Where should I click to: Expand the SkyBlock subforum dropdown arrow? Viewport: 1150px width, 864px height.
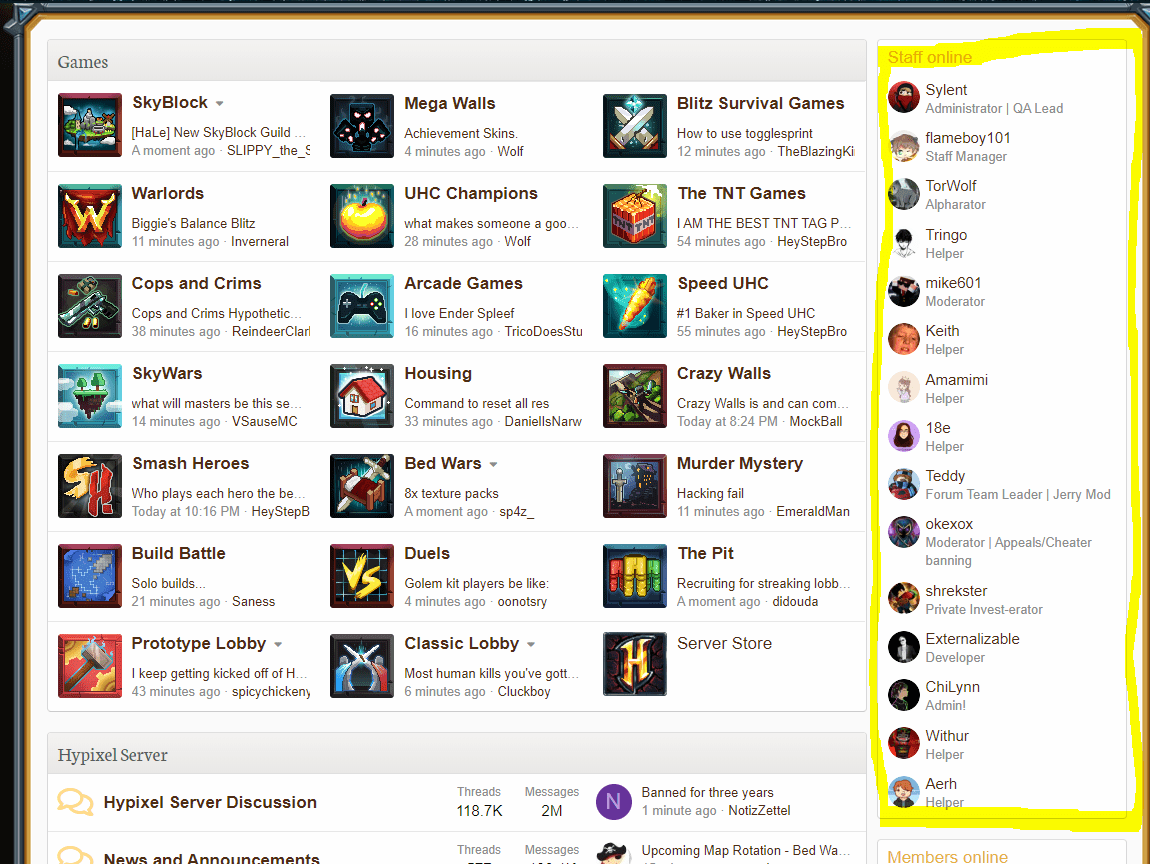219,103
